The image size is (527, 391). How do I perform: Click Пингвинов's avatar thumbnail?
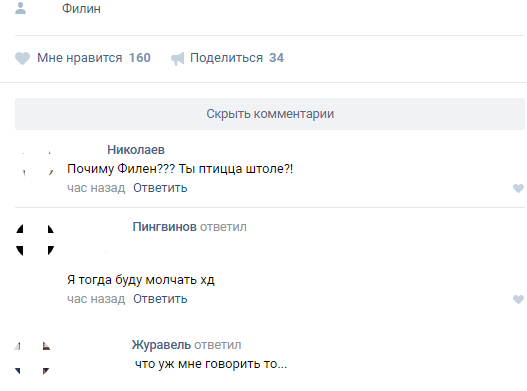[35, 240]
